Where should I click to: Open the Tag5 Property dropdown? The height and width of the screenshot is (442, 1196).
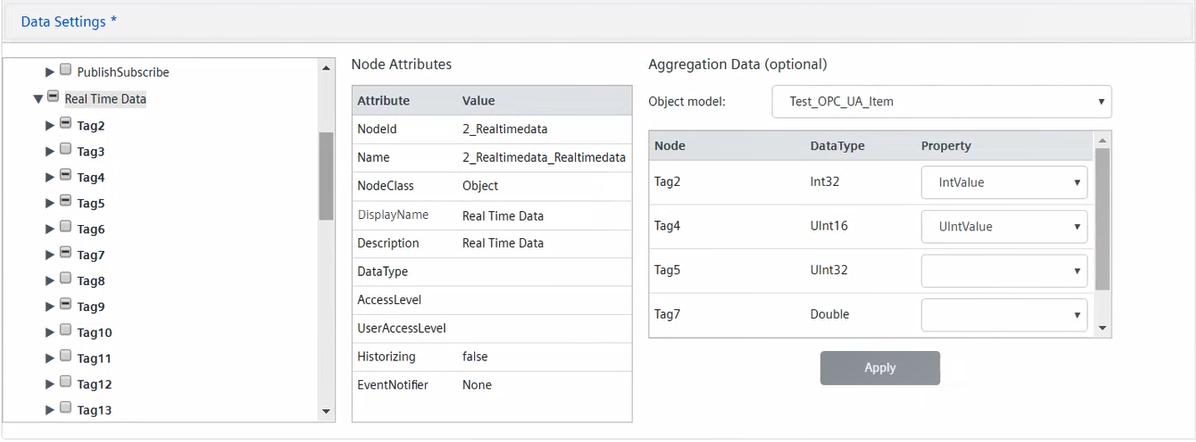pyautogui.click(x=1003, y=270)
